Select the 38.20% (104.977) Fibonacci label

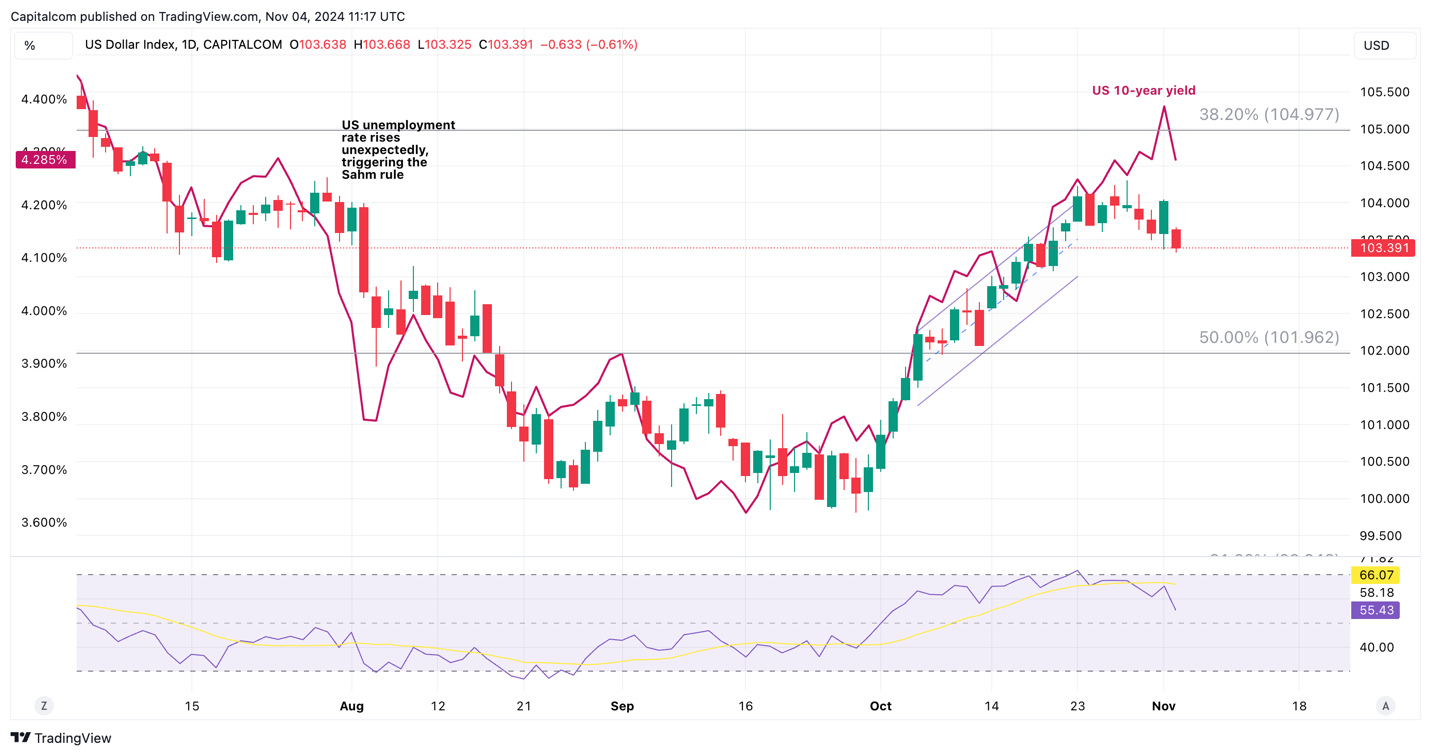click(x=1269, y=115)
